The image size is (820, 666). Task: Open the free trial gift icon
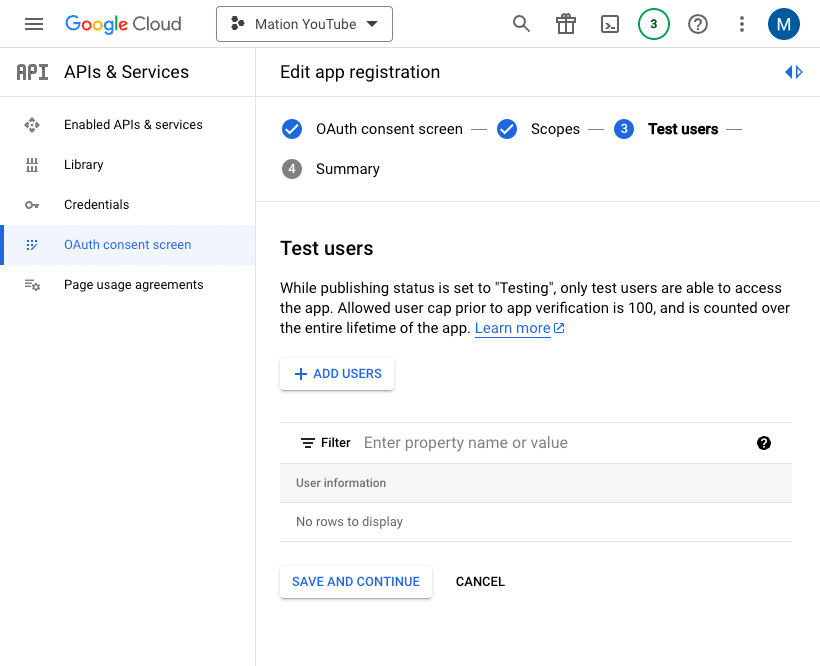[566, 24]
